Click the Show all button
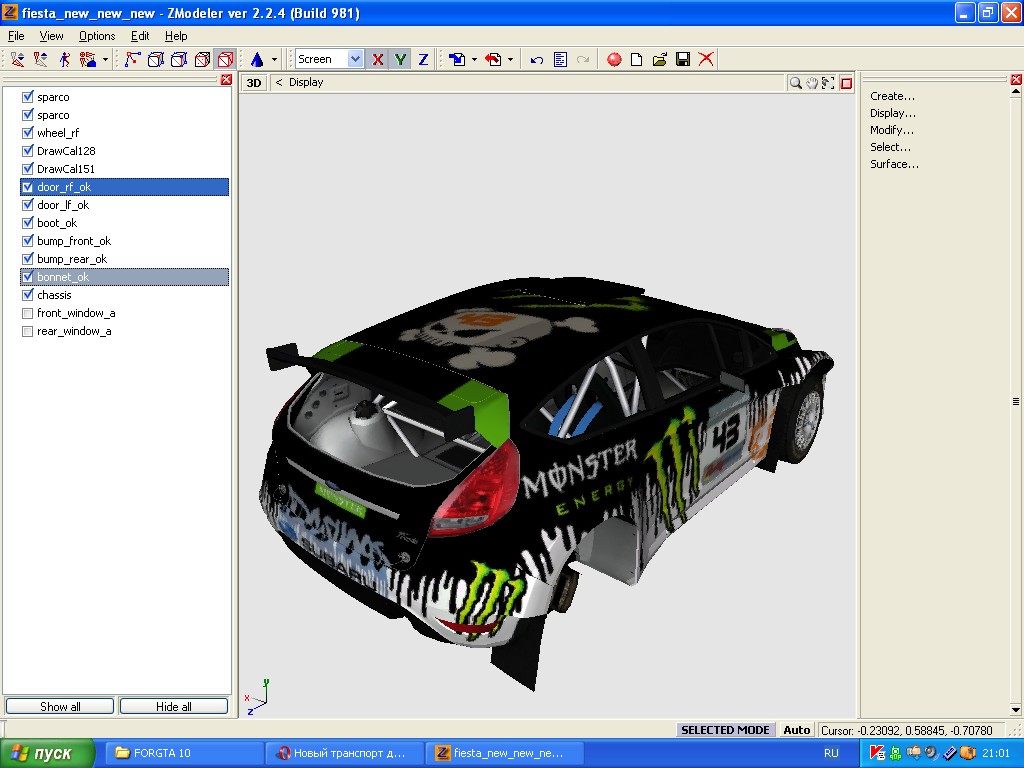Screen dimensions: 1024x768 pos(60,707)
